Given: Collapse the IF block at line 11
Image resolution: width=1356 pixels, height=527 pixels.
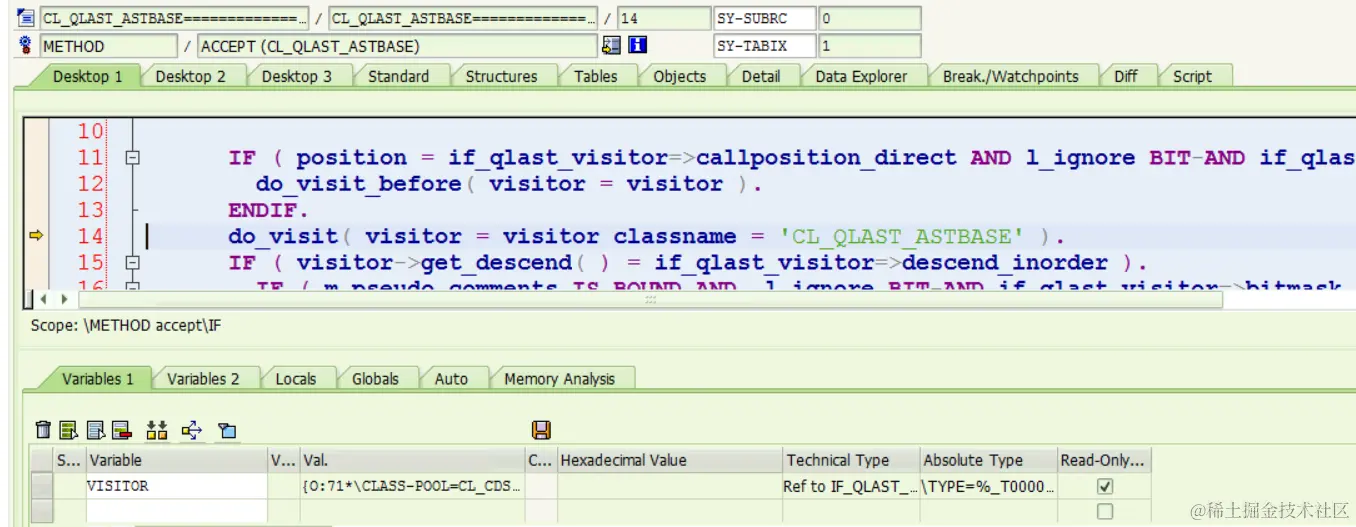Looking at the screenshot, I should point(132,157).
